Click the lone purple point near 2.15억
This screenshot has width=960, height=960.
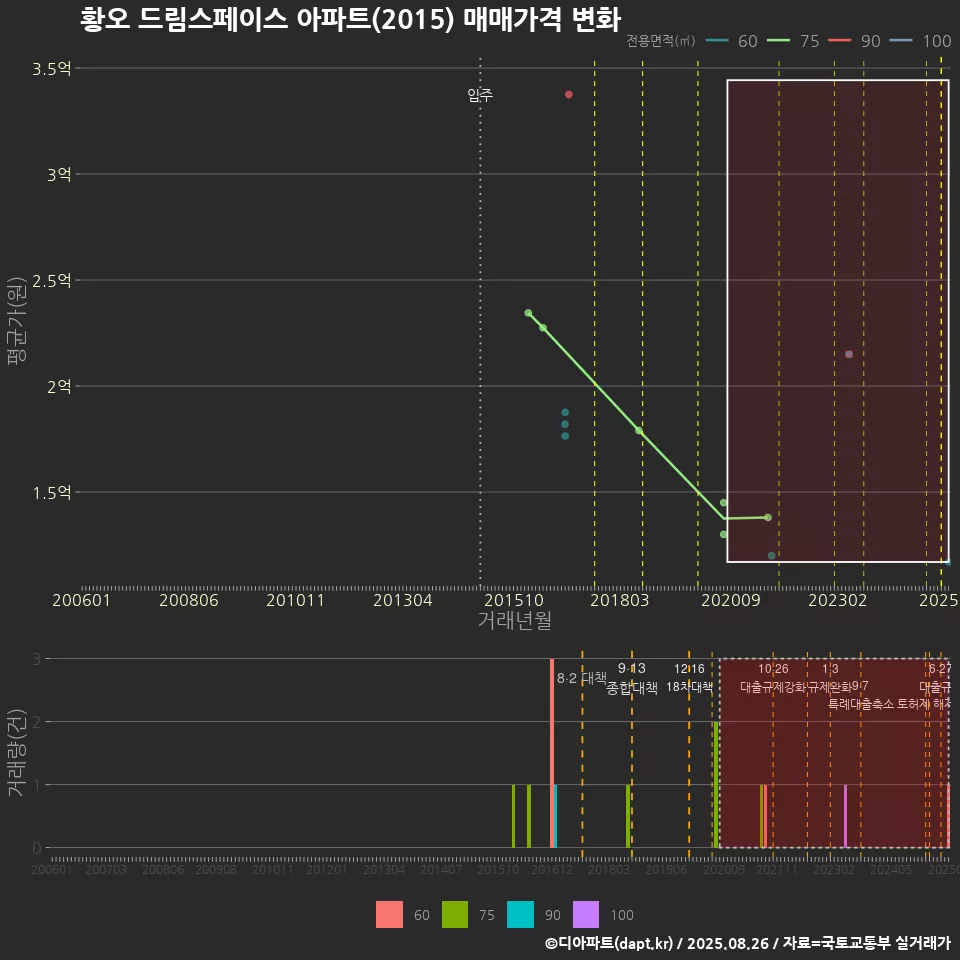tap(849, 354)
